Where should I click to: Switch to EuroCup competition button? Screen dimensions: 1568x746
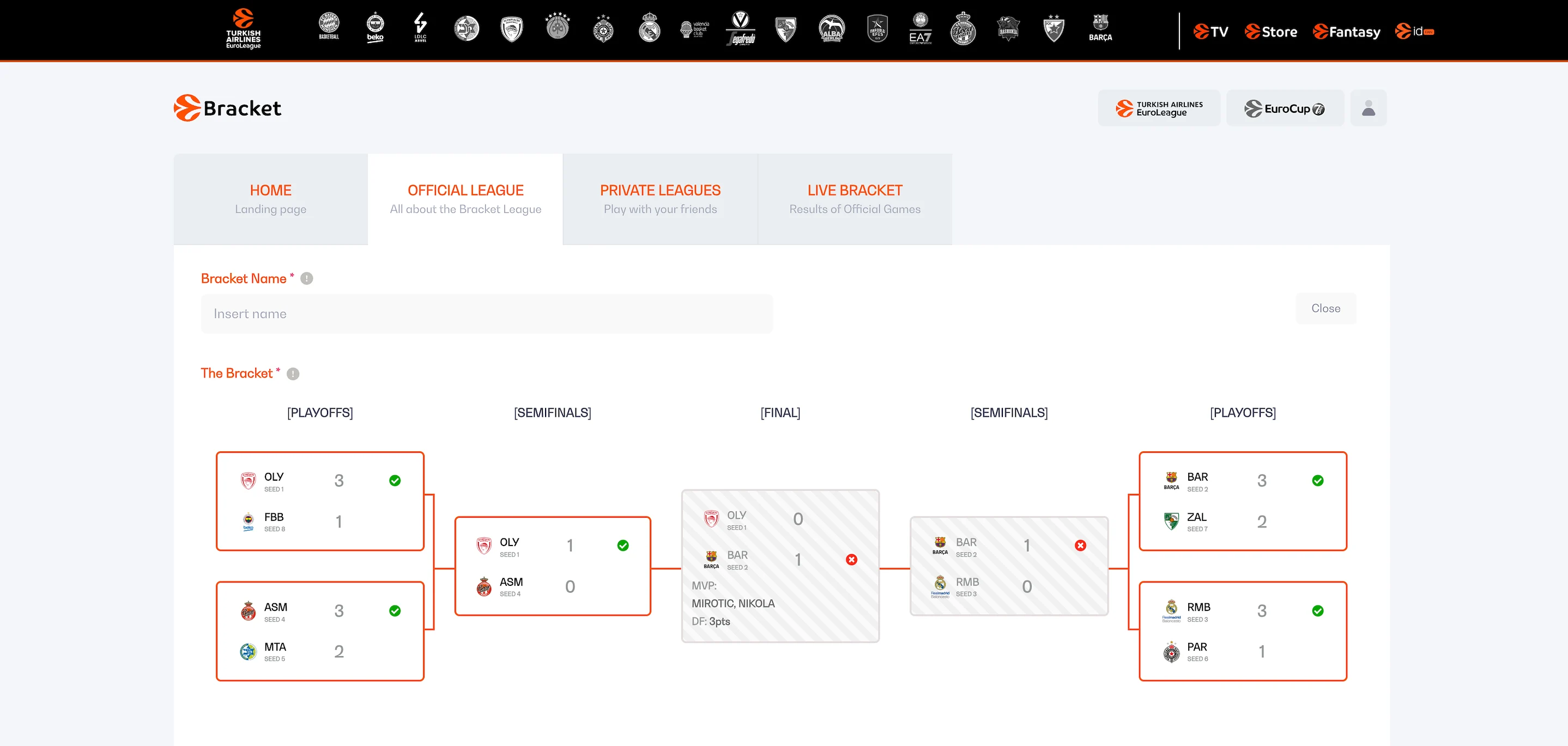pos(1285,108)
